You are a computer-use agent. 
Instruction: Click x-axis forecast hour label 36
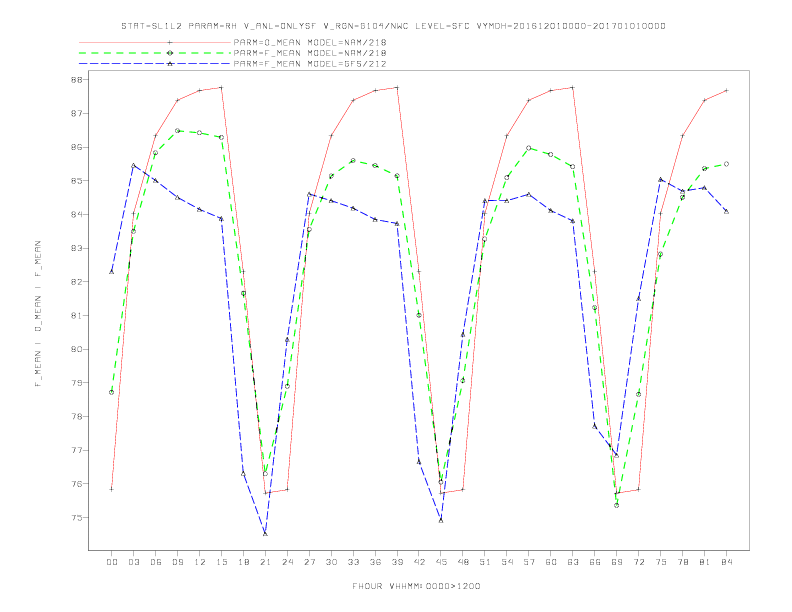point(375,562)
